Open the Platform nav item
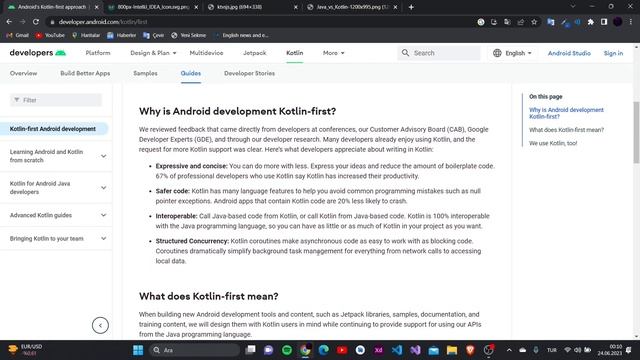Viewport: 640px width, 360px height. tap(98, 53)
